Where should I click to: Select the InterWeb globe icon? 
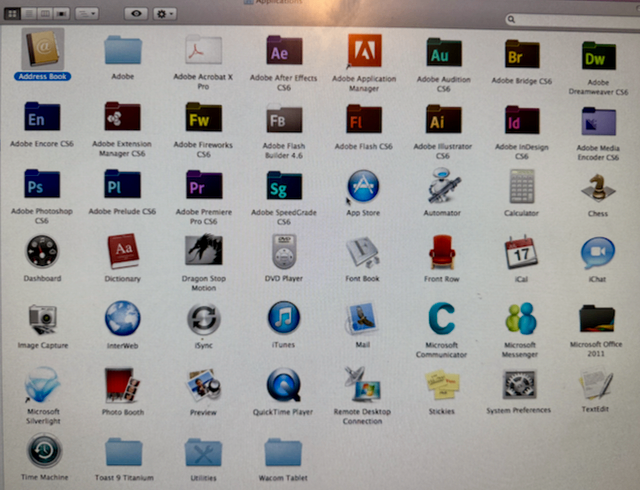point(122,318)
